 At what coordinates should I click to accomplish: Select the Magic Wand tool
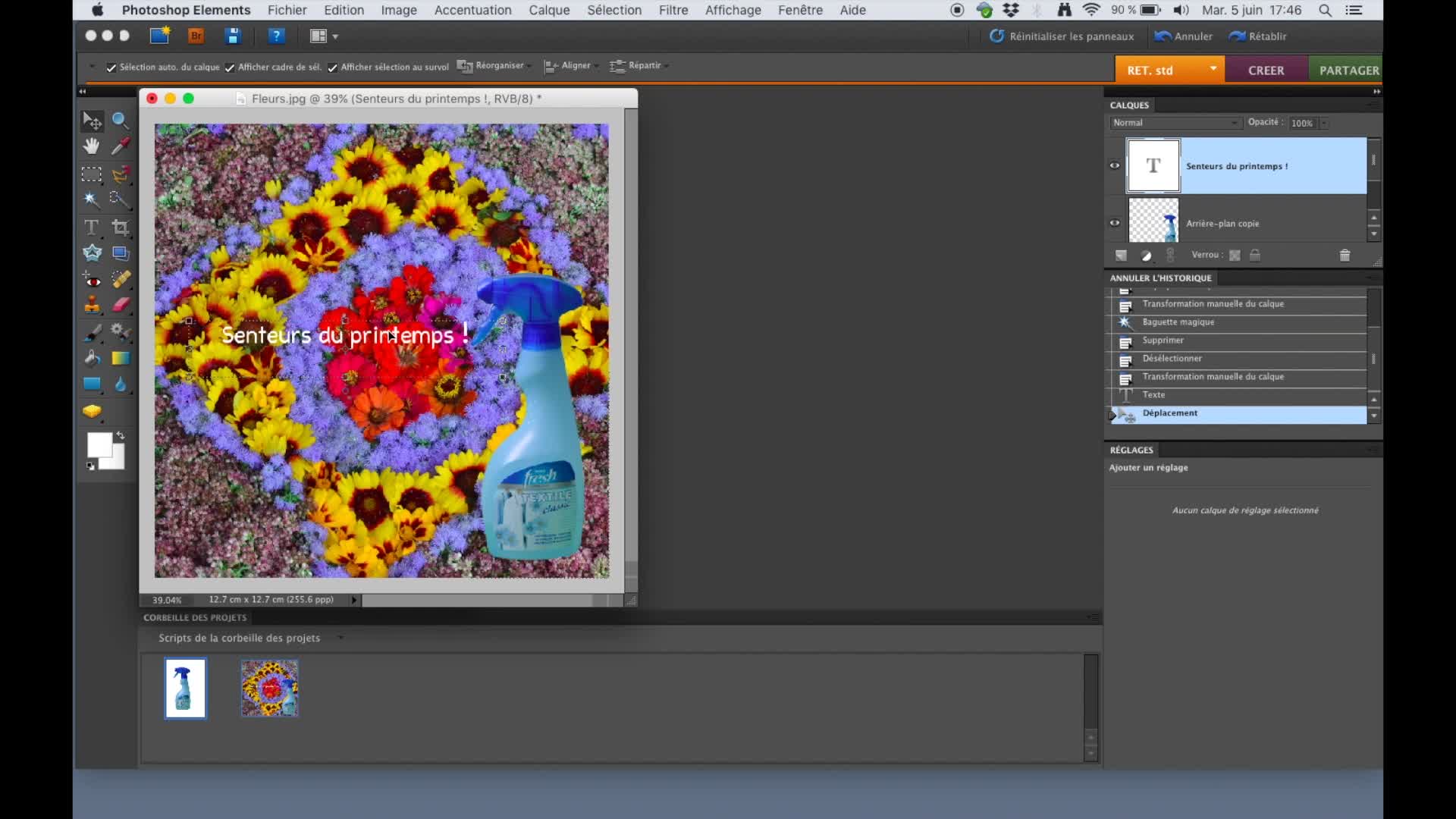(92, 199)
